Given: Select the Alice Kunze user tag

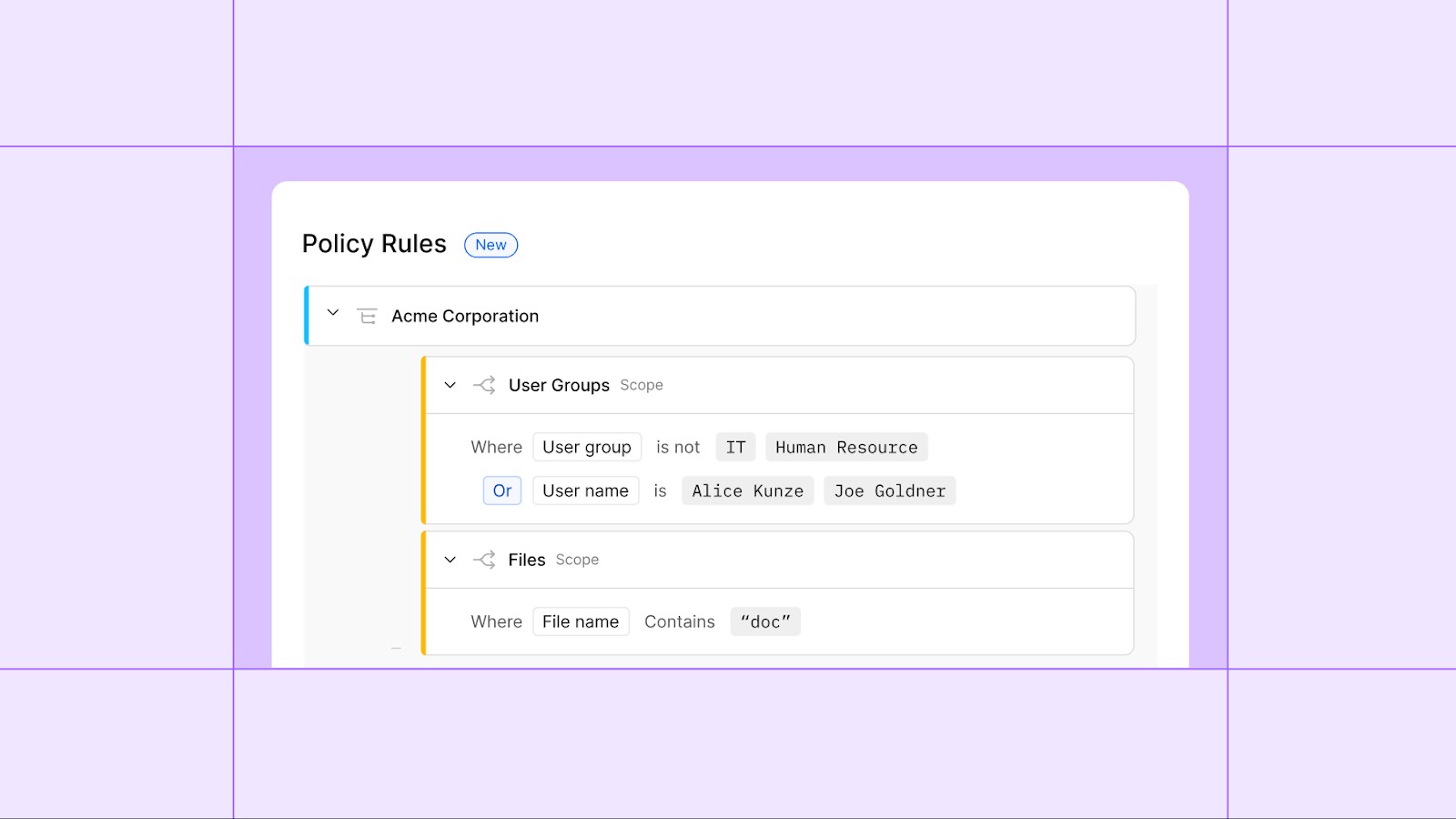Looking at the screenshot, I should point(748,490).
